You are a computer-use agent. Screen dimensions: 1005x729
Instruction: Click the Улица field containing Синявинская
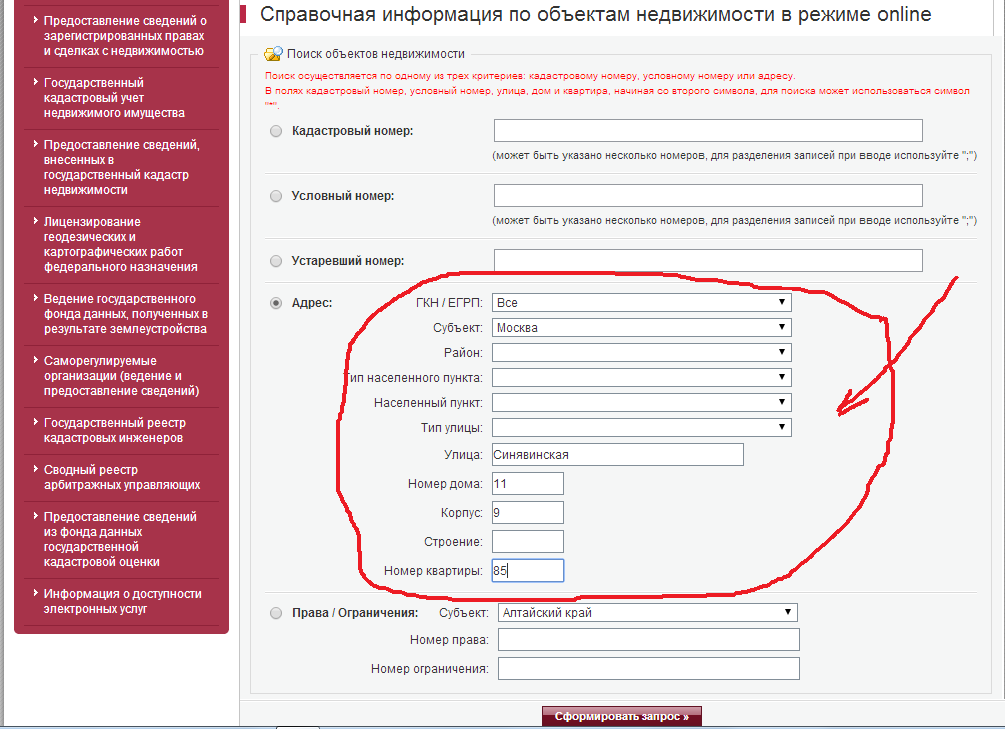(x=618, y=455)
